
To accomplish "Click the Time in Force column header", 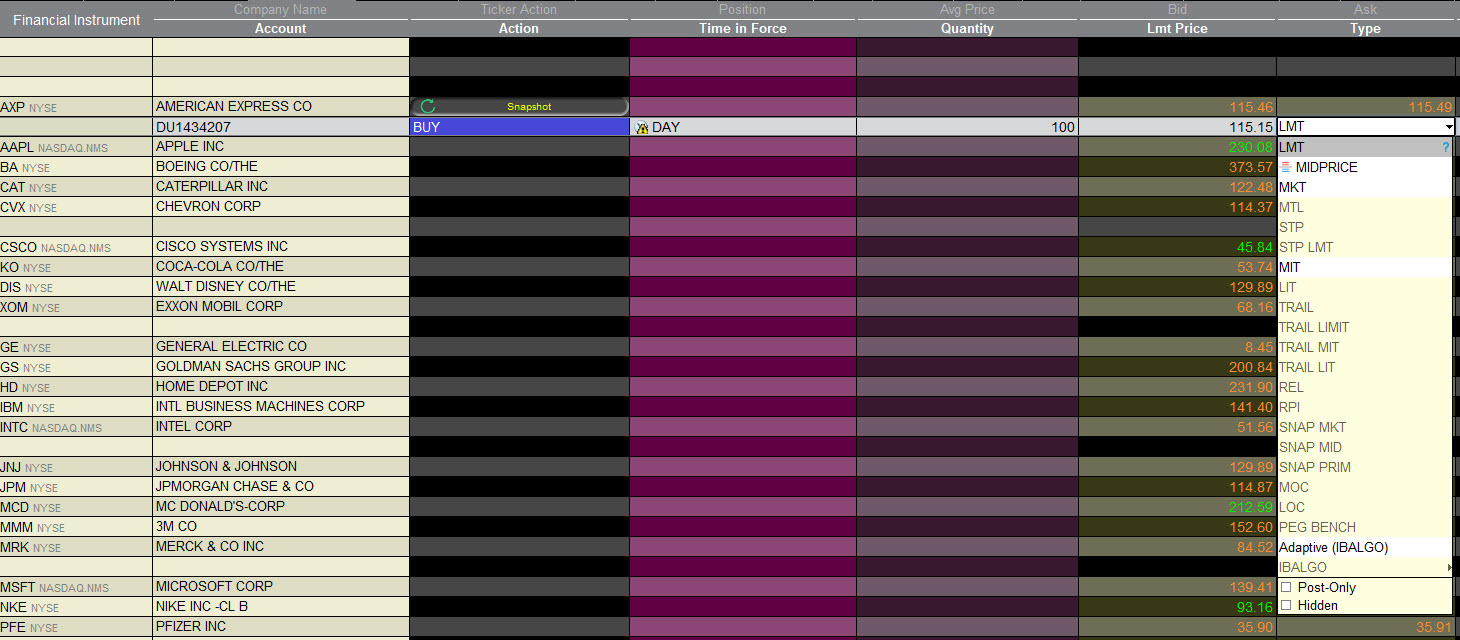I will coord(743,28).
